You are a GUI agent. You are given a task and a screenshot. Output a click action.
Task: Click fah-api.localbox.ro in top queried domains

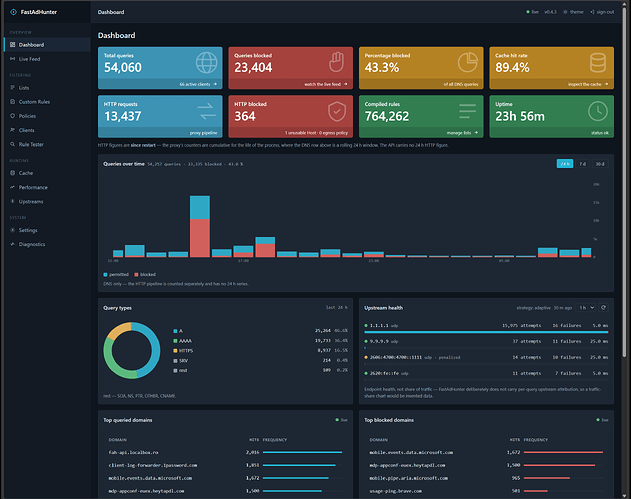pyautogui.click(x=133, y=452)
